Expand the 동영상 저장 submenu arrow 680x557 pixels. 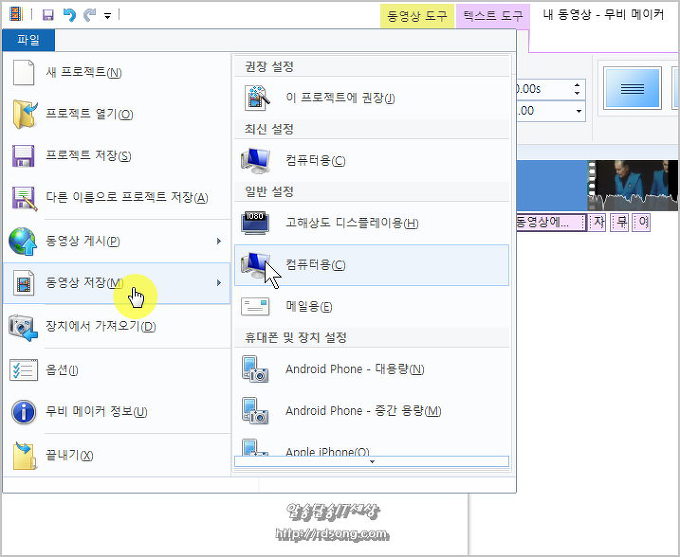point(219,283)
